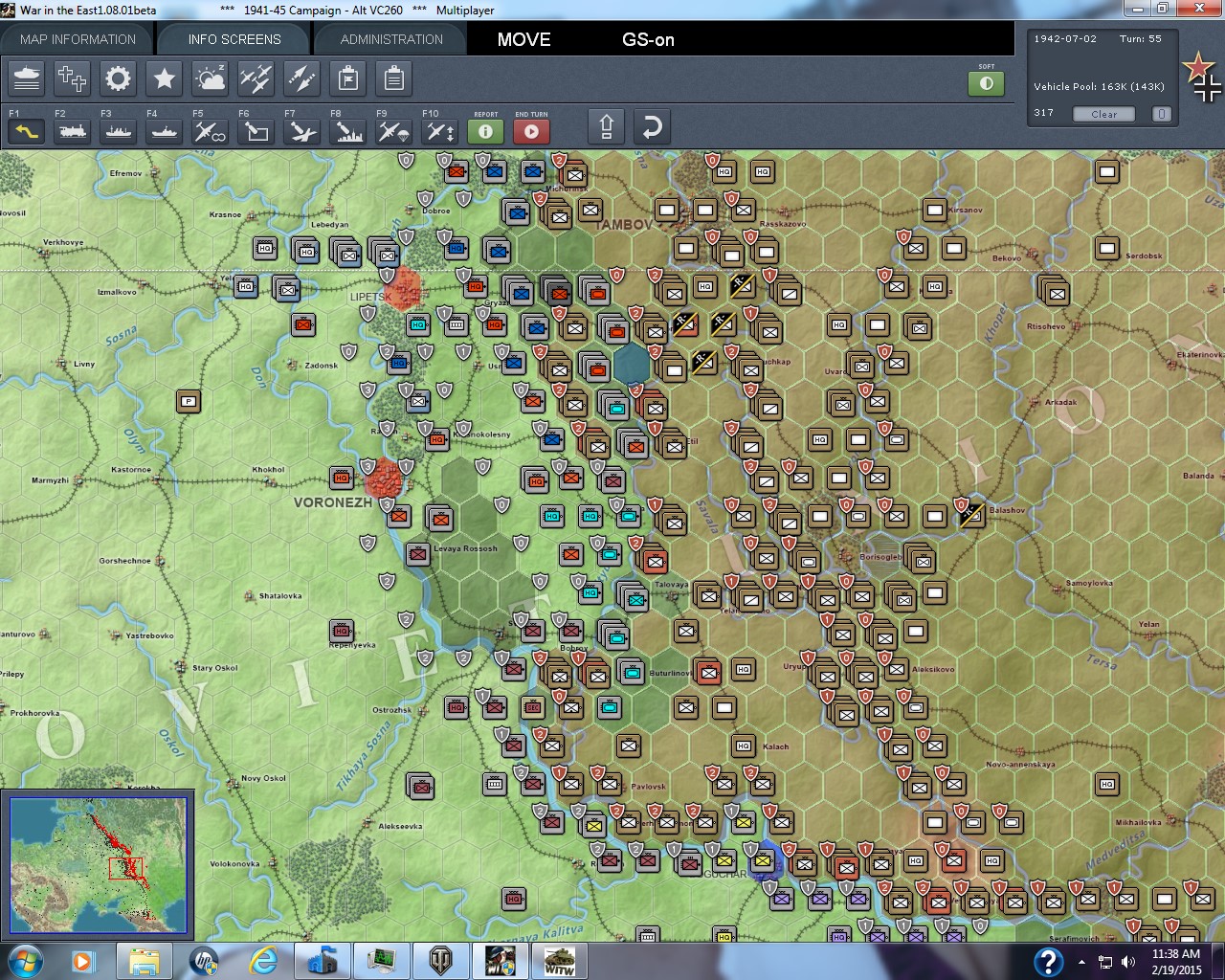
Task: Click the Balashov town label
Action: point(1007,510)
